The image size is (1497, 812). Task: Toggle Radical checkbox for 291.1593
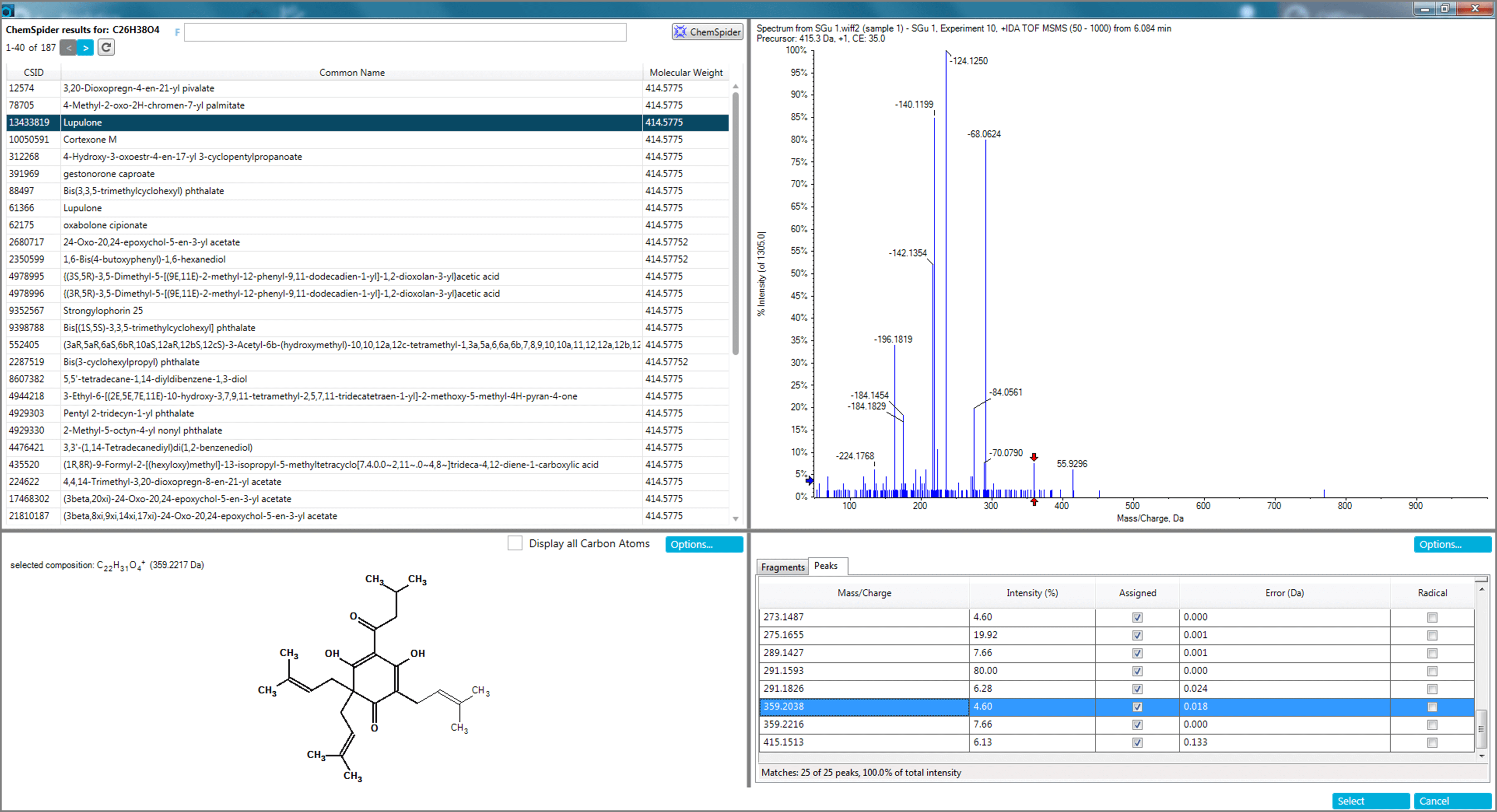click(x=1432, y=671)
